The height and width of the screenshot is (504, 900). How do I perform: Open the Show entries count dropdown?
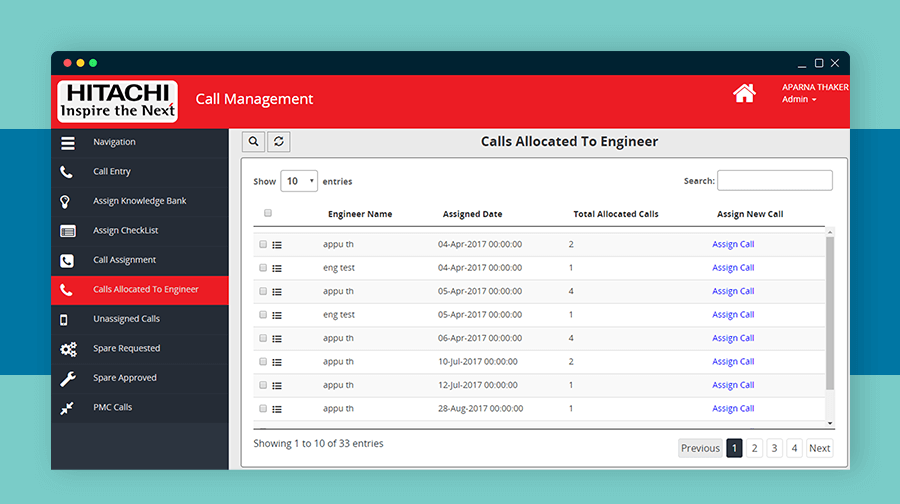[298, 181]
